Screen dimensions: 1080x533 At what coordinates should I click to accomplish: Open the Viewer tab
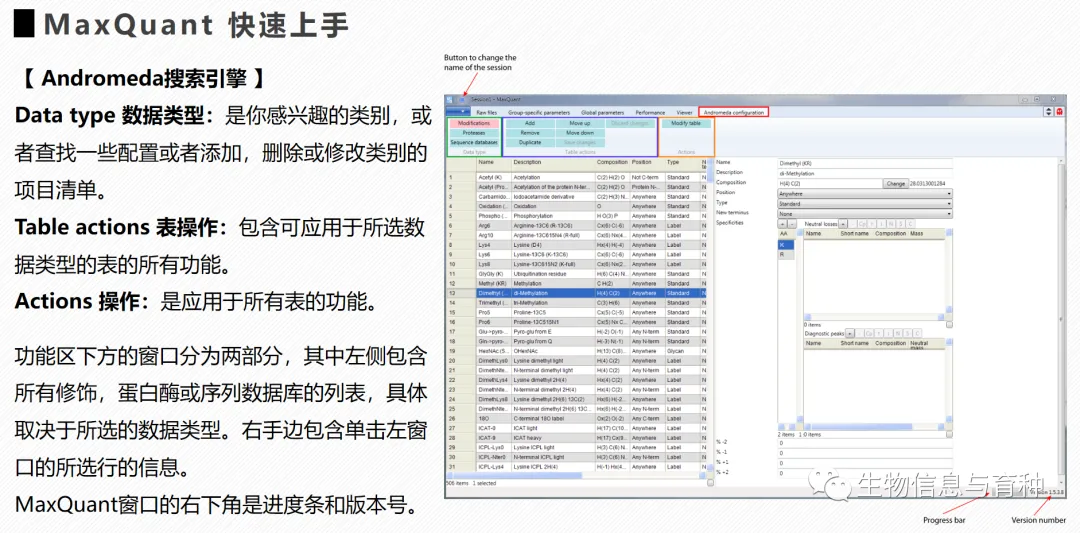point(684,112)
